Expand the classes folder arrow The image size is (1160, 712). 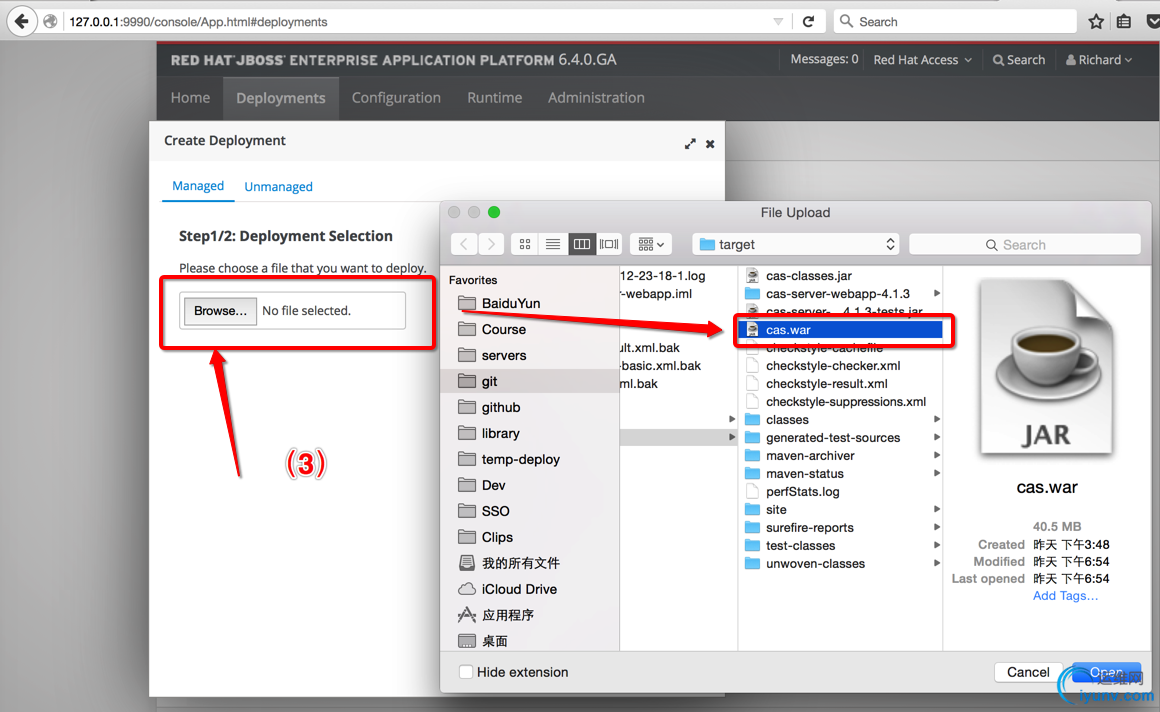click(937, 420)
